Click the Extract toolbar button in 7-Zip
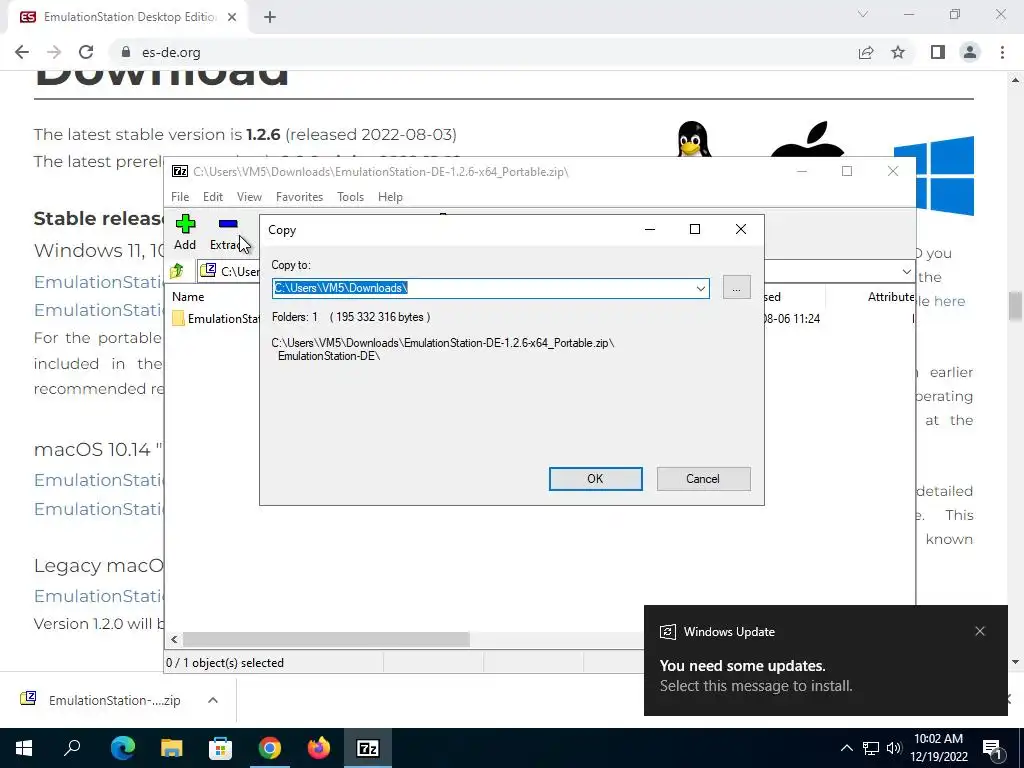Screen dimensions: 1024x768 pyautogui.click(x=228, y=232)
